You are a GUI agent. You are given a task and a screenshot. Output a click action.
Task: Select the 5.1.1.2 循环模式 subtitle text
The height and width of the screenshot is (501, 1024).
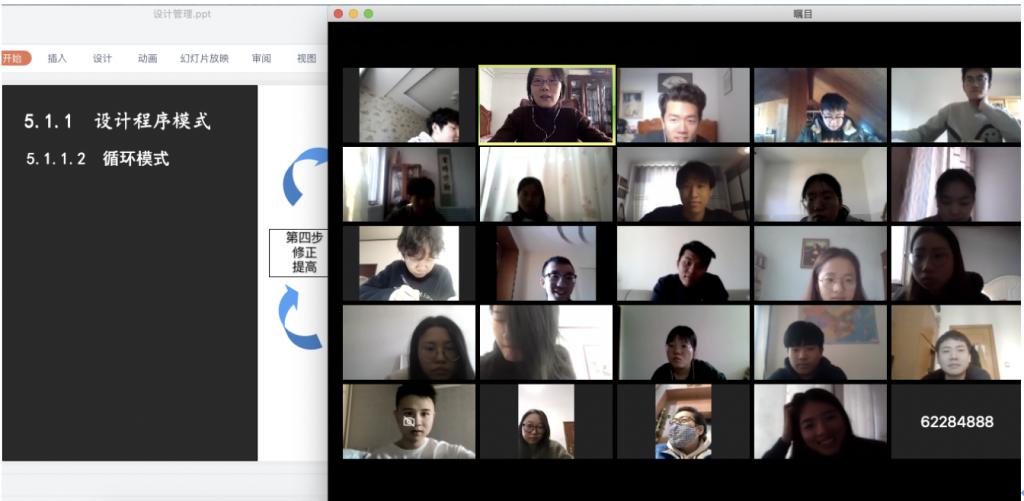(x=97, y=158)
